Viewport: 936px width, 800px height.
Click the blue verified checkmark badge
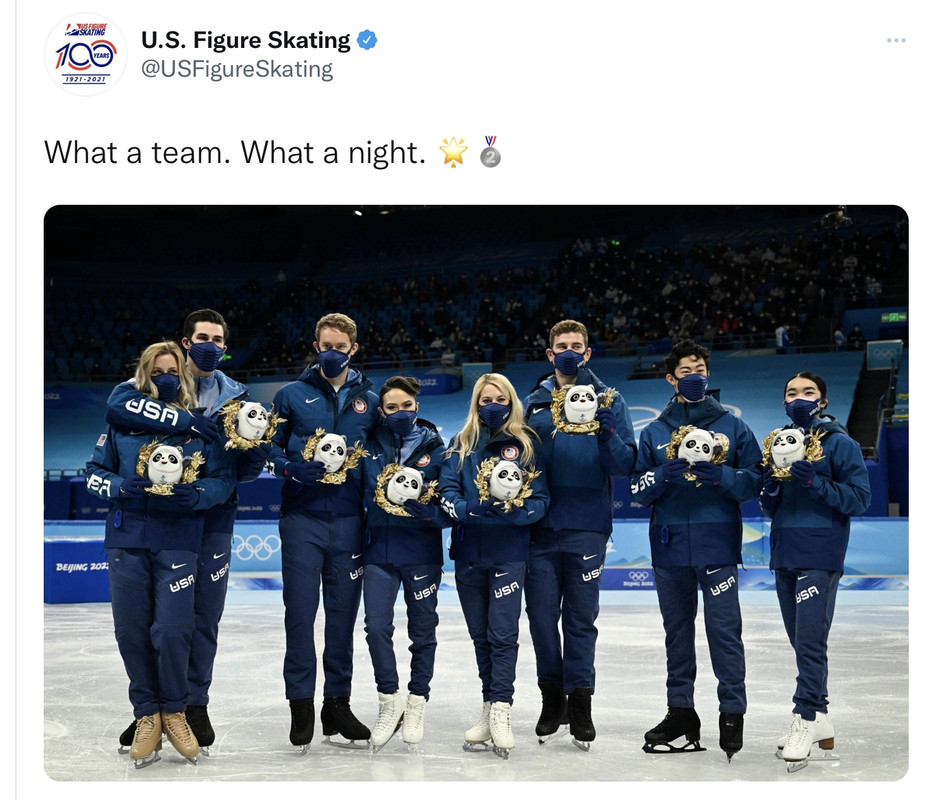[x=367, y=40]
